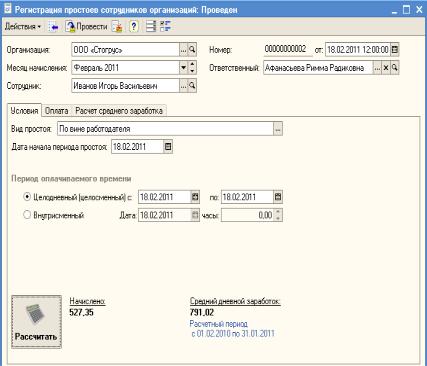Select the Внутрисменный radio button
The image size is (427, 366).
pos(27,215)
